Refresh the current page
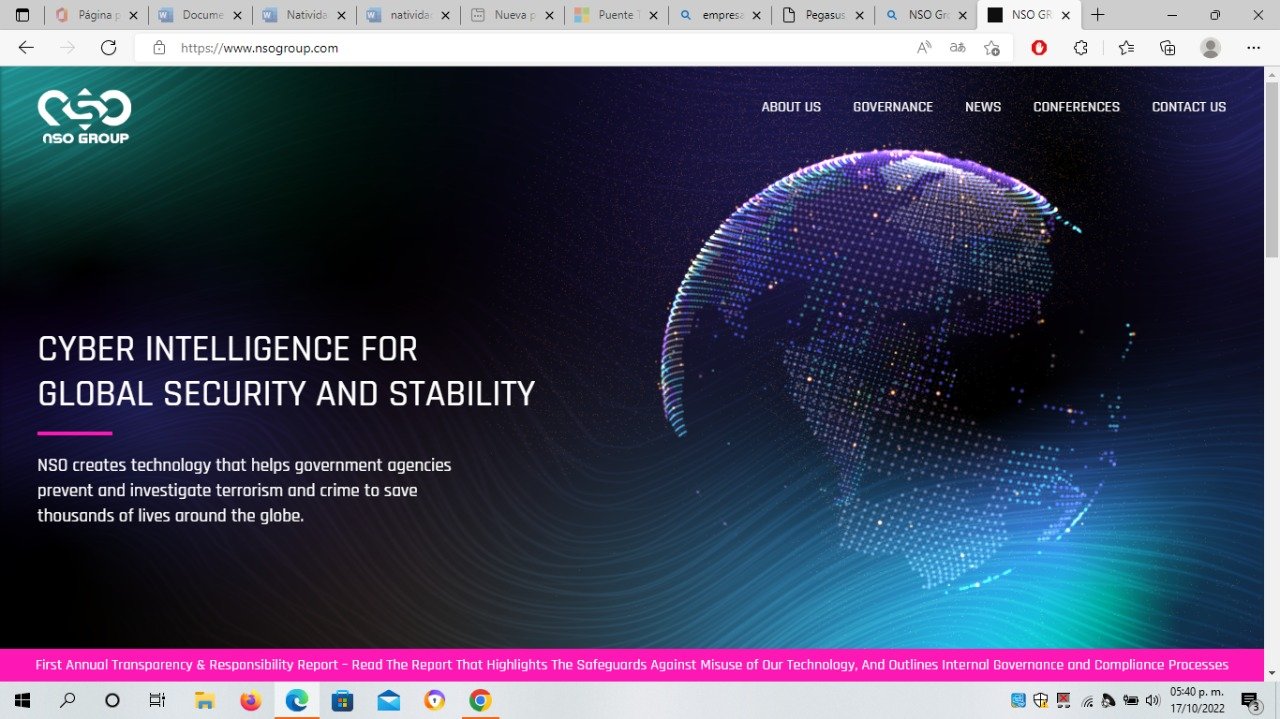 109,48
